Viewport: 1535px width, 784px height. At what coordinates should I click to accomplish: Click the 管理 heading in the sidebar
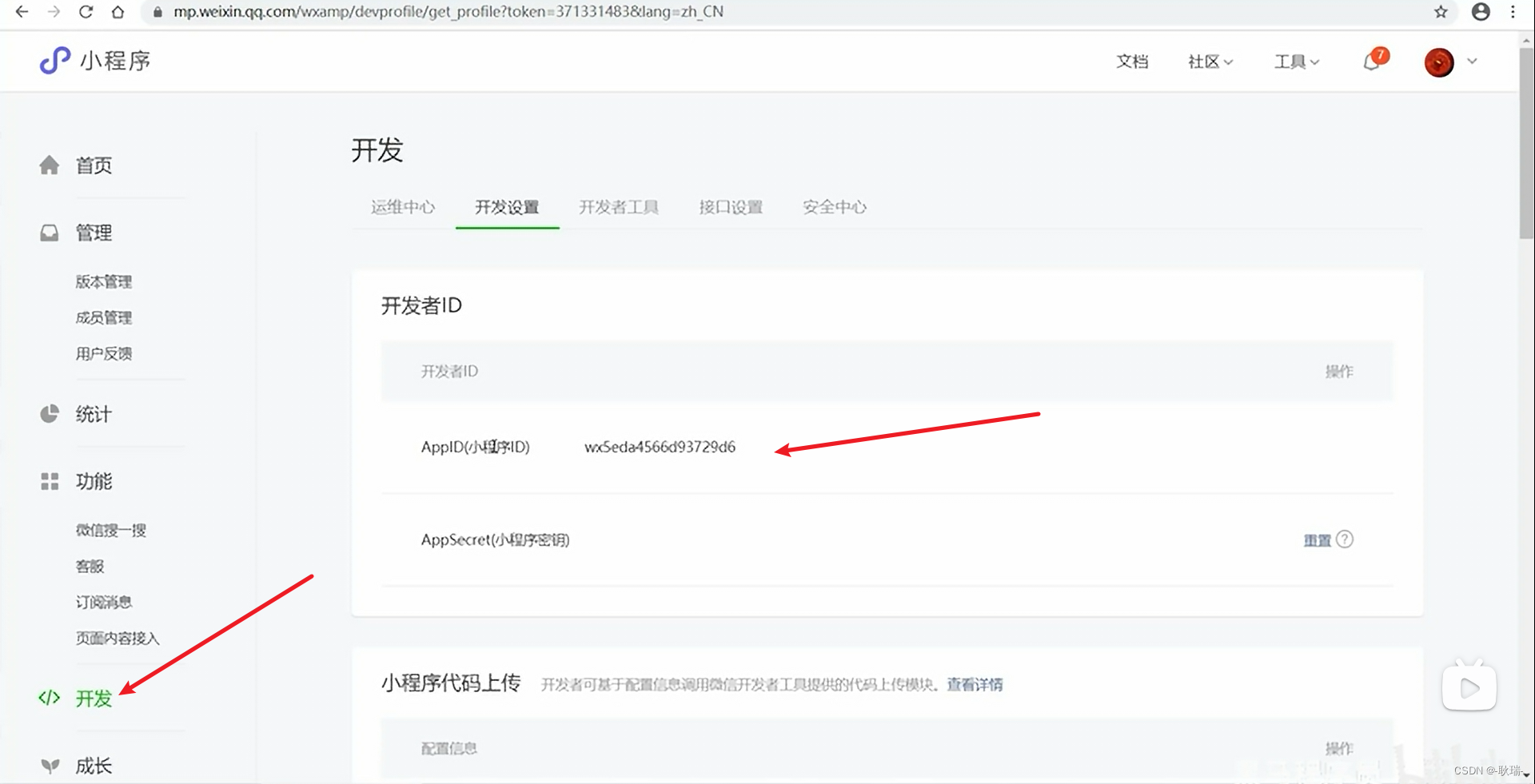[x=94, y=233]
